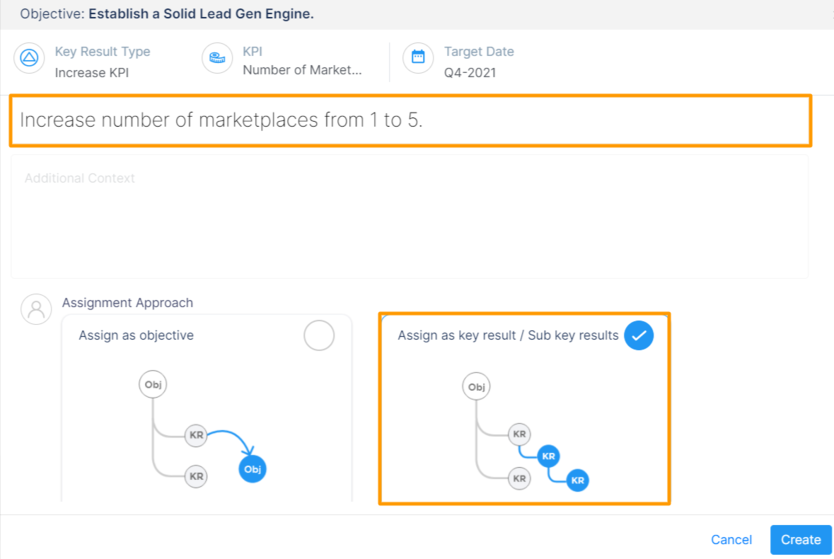
Task: Click the key result title input field
Action: (410, 121)
